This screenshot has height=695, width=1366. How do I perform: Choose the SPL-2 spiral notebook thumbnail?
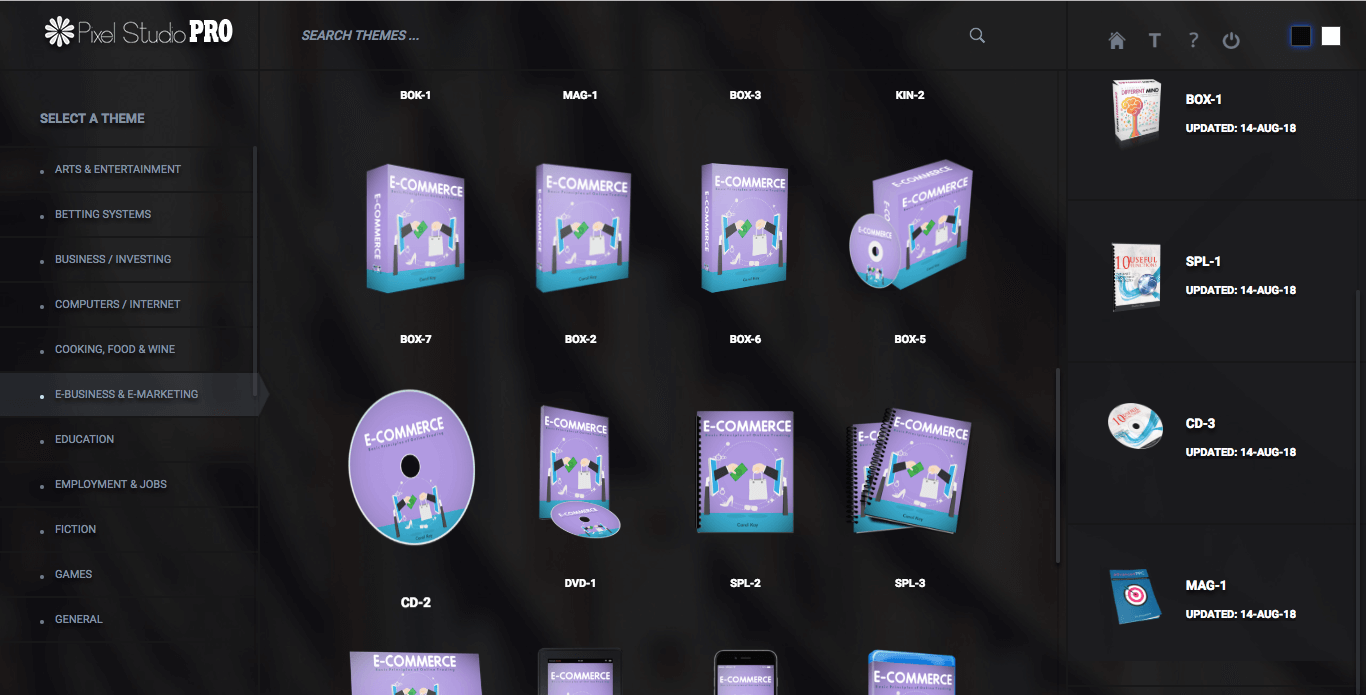[x=745, y=471]
